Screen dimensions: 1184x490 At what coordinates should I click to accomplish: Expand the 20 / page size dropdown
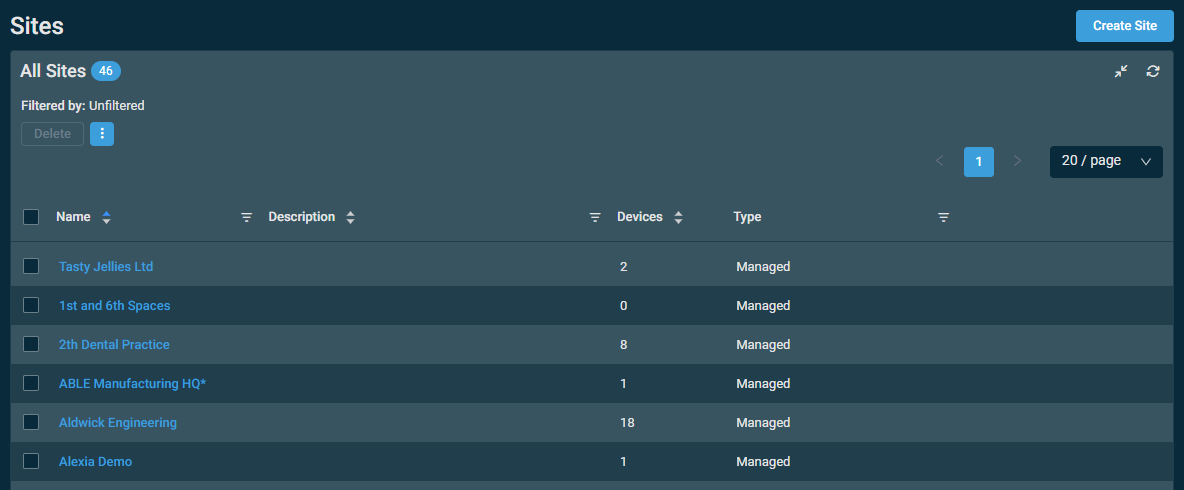pos(1106,161)
